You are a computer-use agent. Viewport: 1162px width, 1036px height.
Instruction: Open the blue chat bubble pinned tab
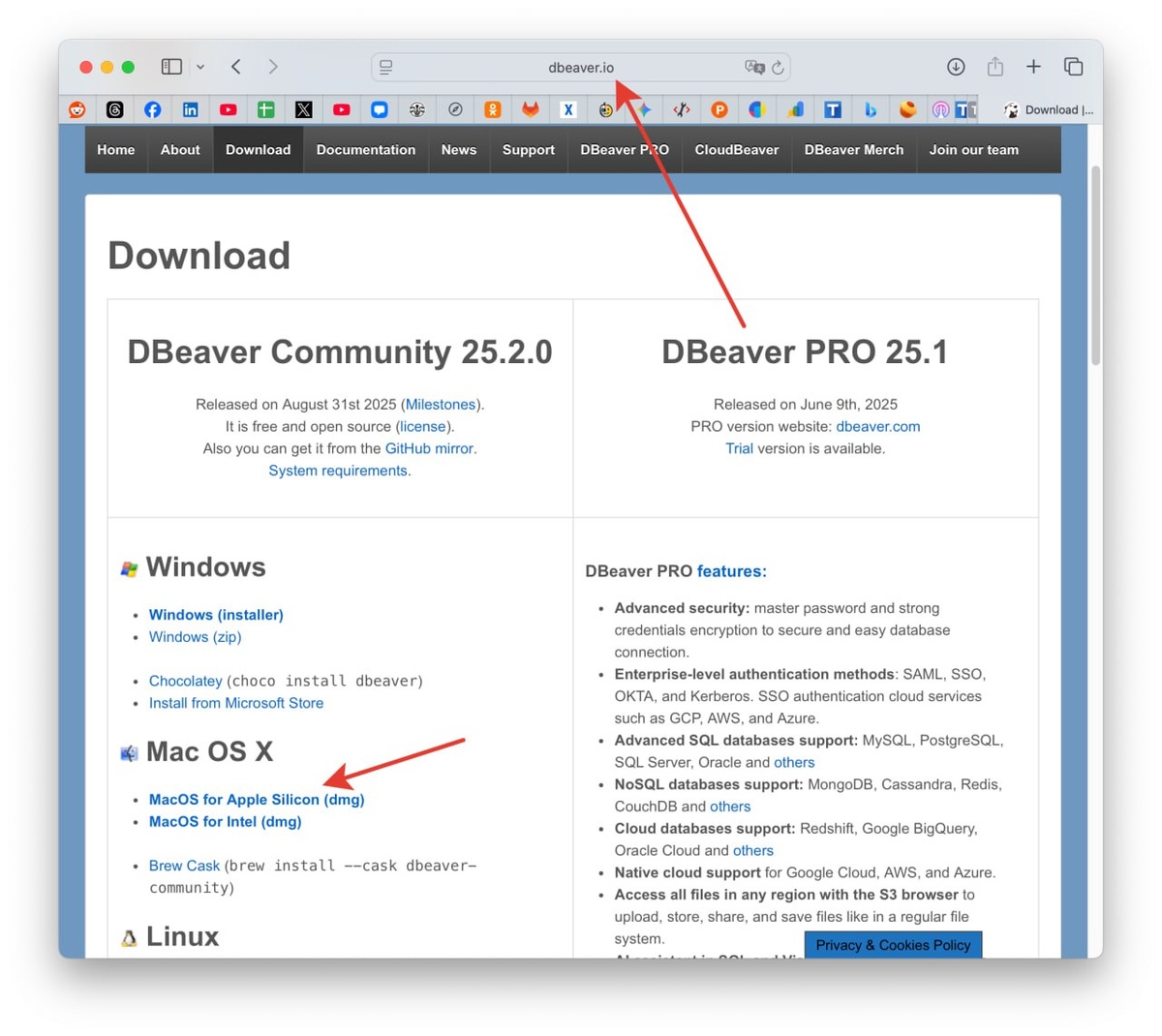tap(380, 109)
